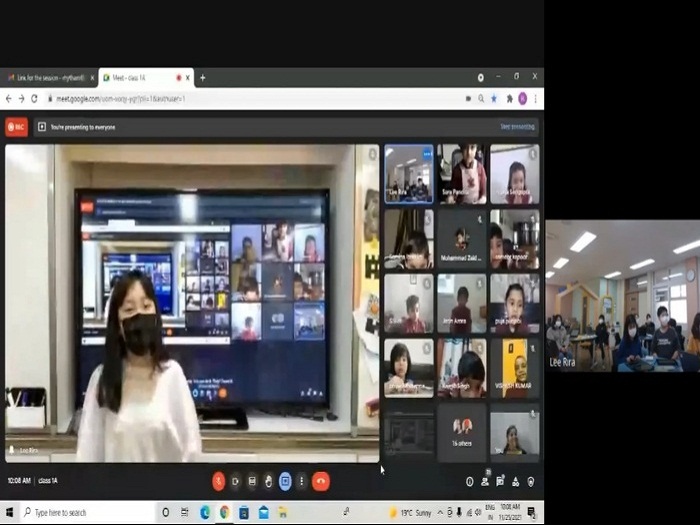Toggle the muted microphone button

pyautogui.click(x=219, y=481)
